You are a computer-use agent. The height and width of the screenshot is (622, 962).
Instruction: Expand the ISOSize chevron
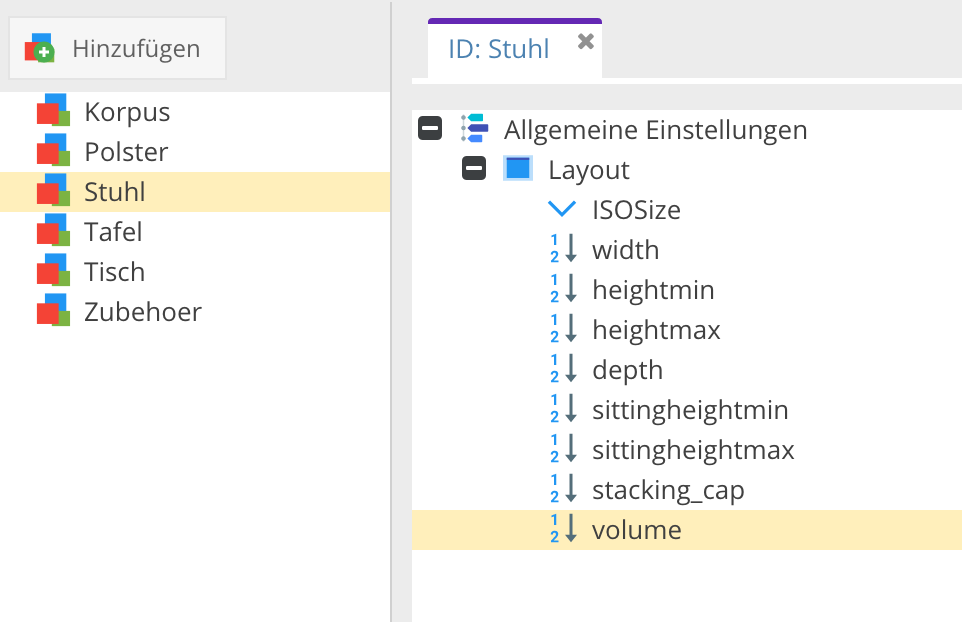563,210
